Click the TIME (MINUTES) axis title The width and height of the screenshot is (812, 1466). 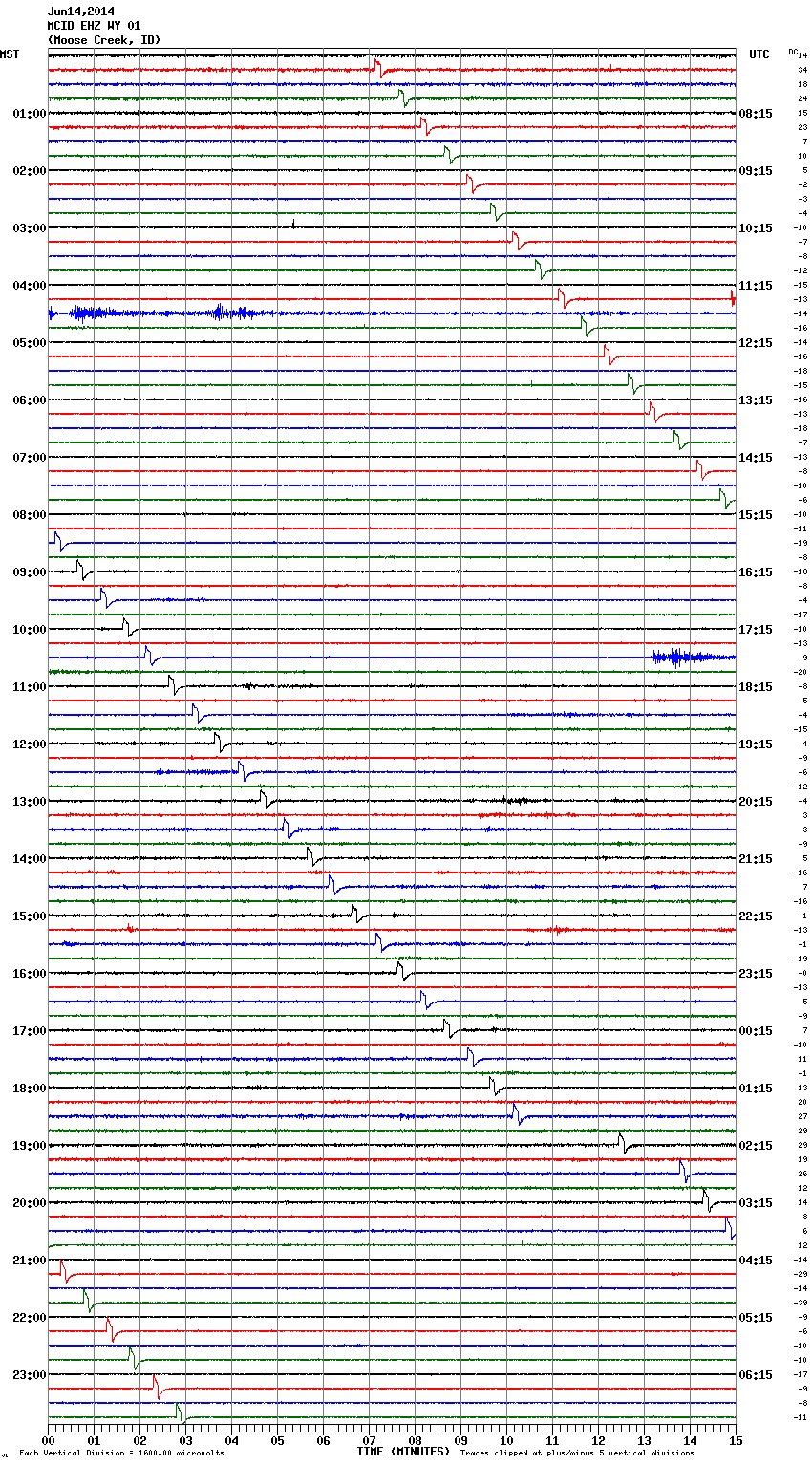(x=402, y=1452)
